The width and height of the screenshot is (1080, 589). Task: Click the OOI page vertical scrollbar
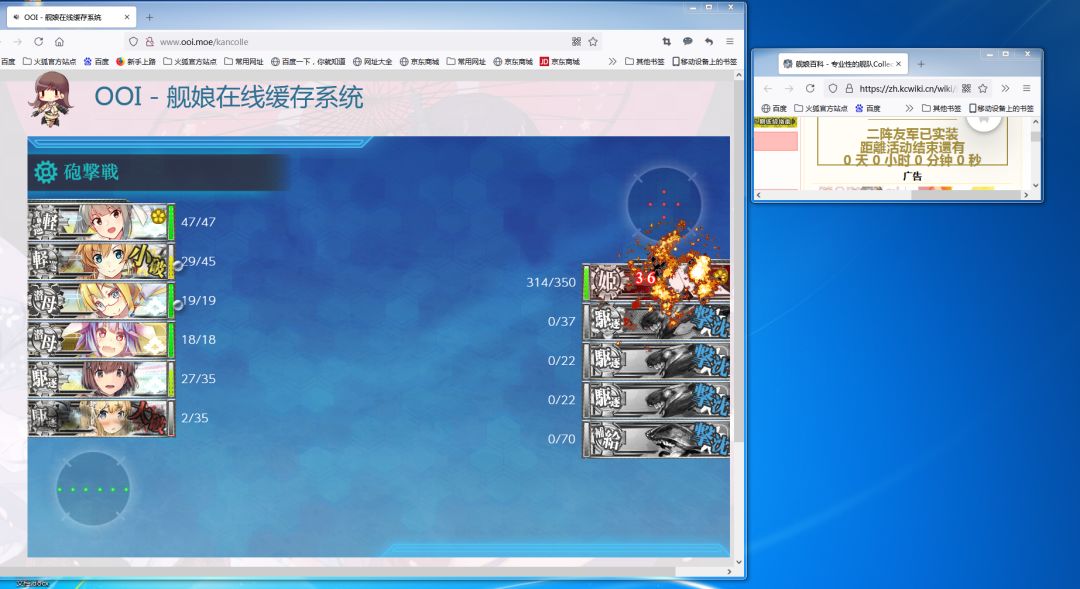pyautogui.click(x=739, y=262)
